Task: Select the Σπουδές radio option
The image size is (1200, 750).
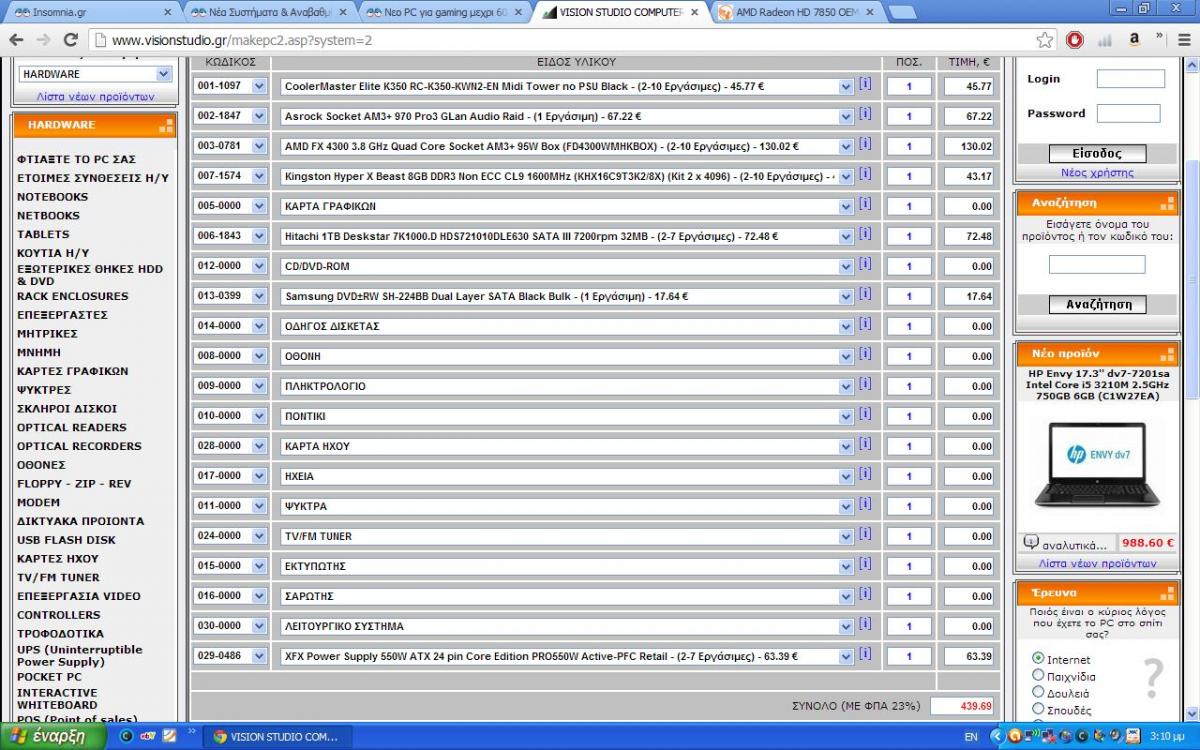Action: pyautogui.click(x=1038, y=709)
